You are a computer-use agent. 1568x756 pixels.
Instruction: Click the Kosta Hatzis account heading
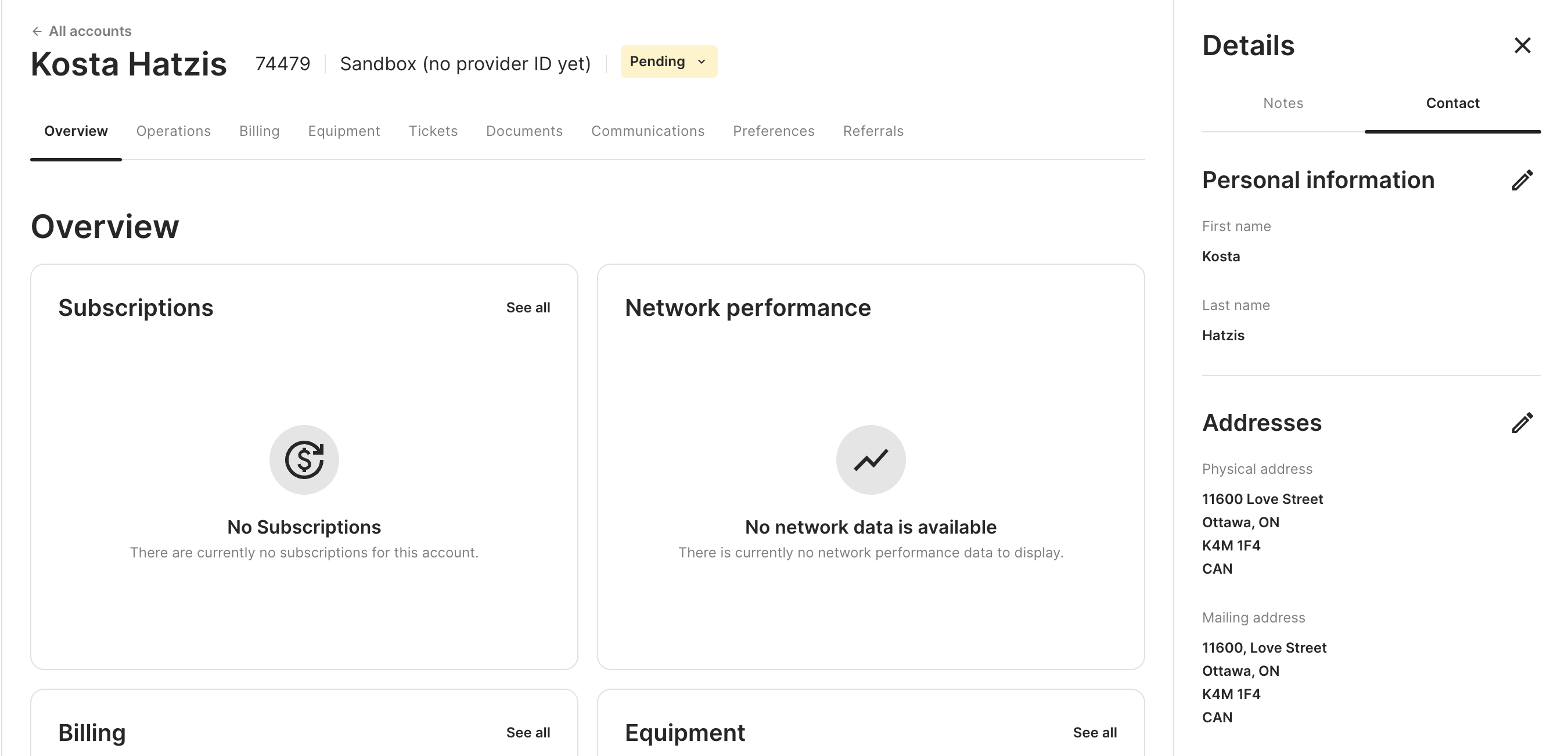[x=128, y=64]
